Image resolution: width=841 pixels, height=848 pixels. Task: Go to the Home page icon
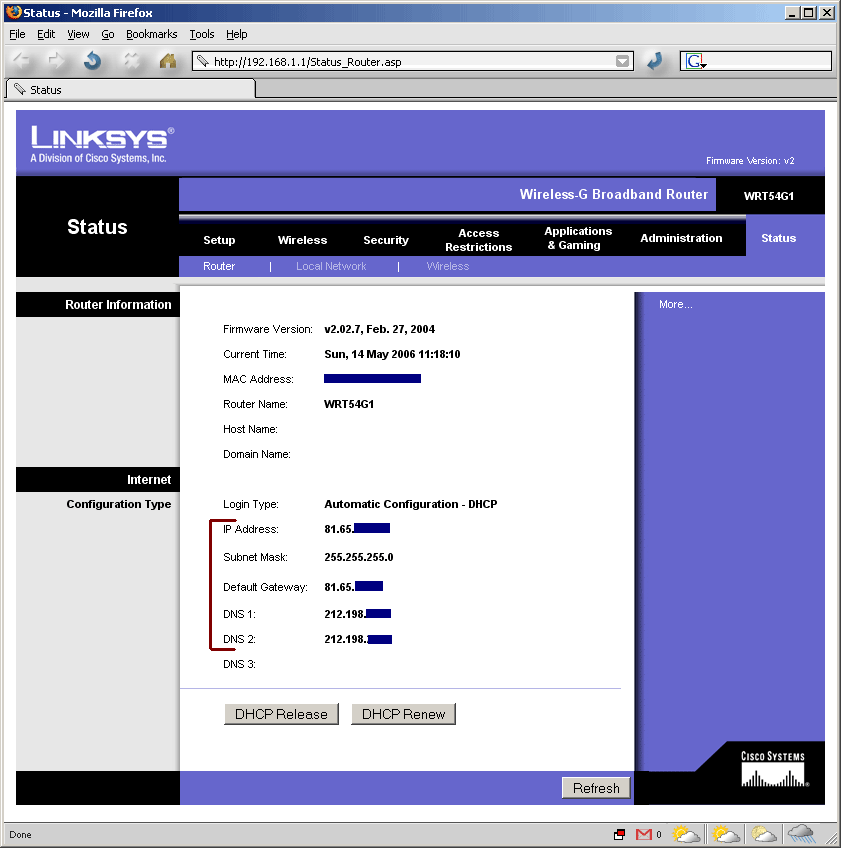(x=168, y=61)
